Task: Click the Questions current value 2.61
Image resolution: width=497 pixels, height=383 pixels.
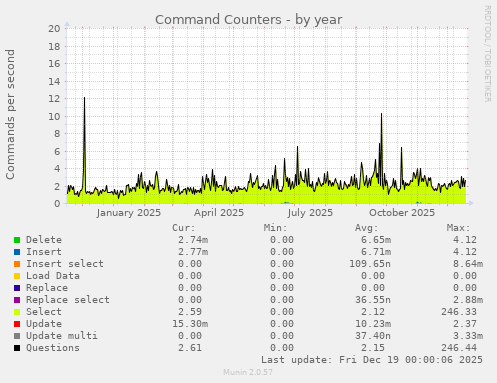Action: (190, 348)
